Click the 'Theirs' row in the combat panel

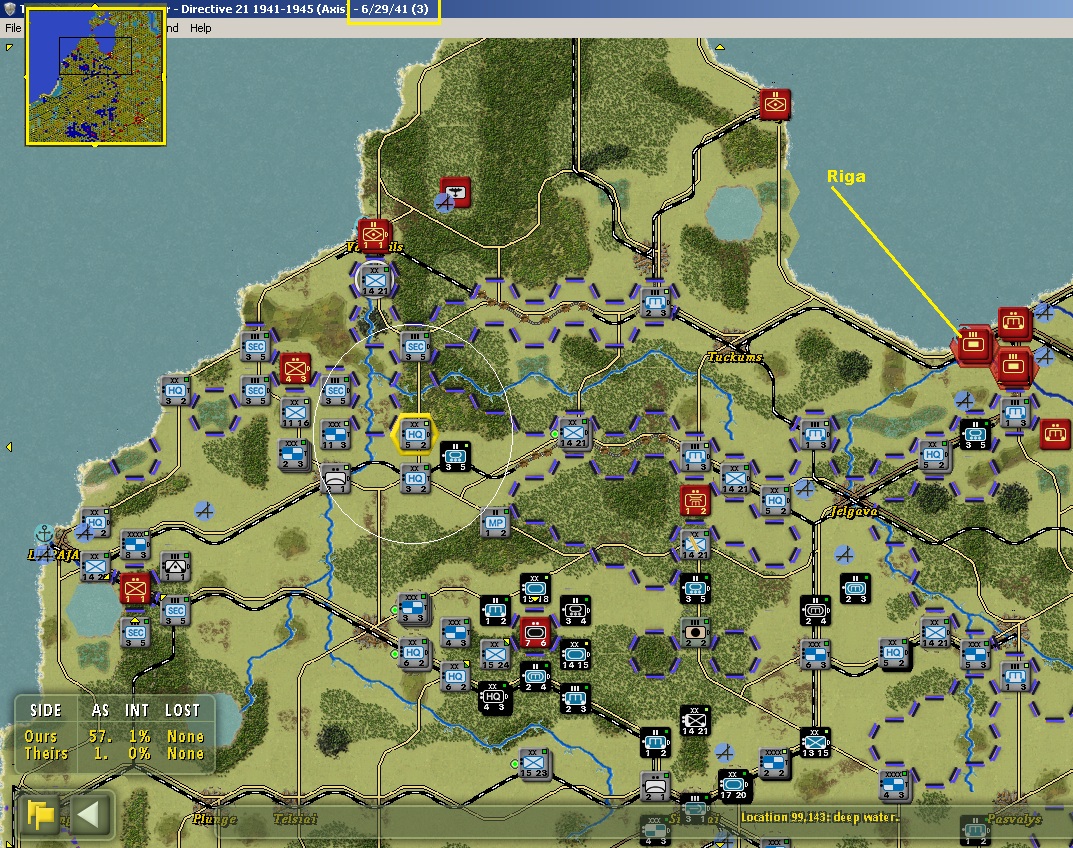click(114, 754)
